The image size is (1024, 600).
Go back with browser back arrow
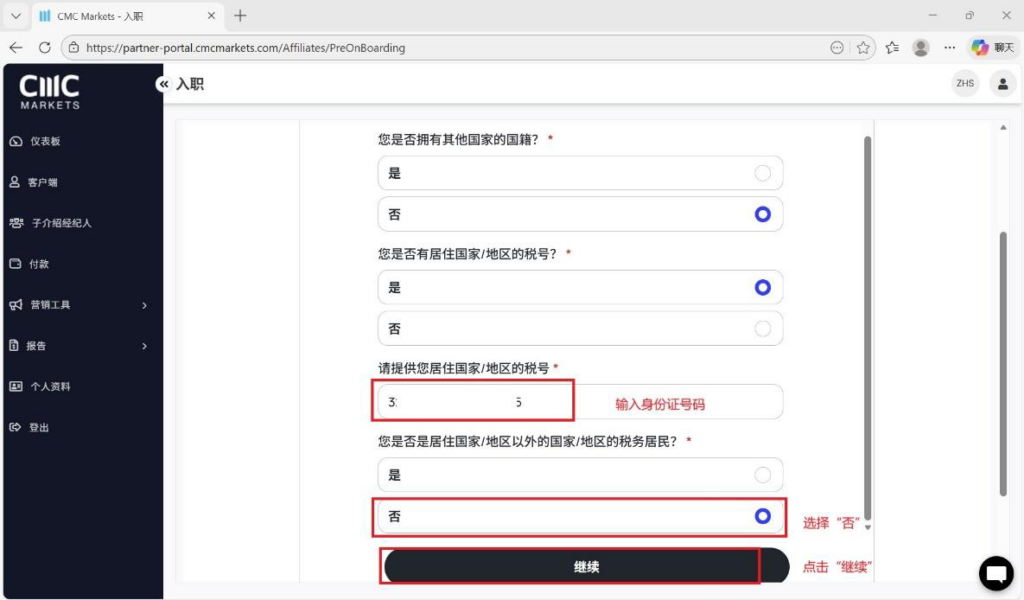coord(16,47)
